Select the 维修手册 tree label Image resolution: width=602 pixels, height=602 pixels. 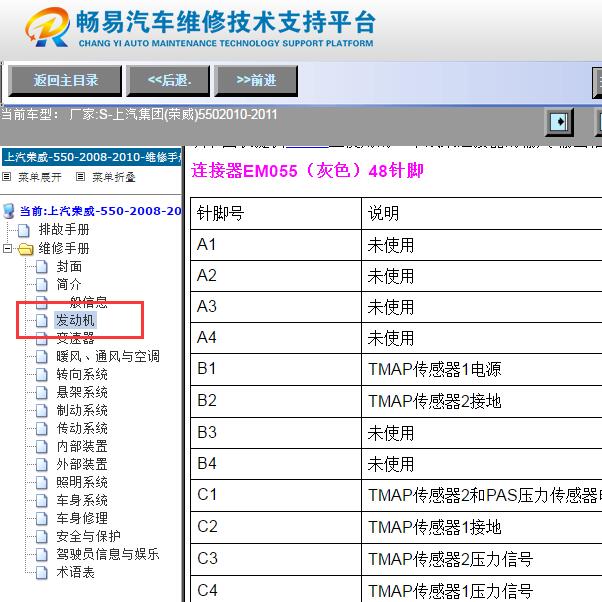coord(64,248)
